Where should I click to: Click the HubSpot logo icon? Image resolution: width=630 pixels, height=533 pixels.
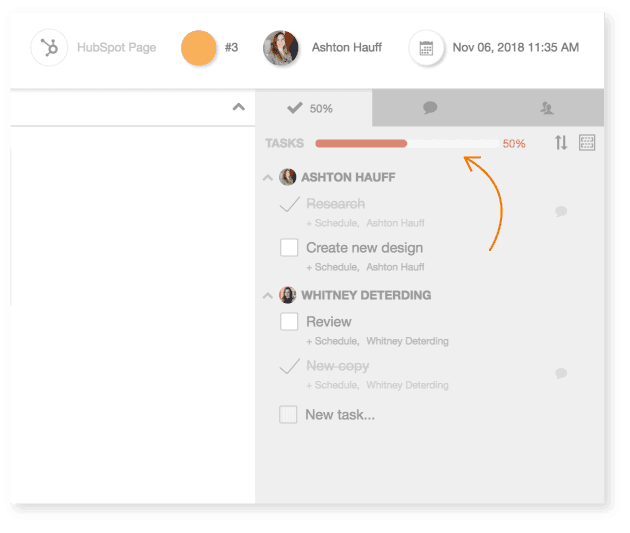(x=49, y=47)
